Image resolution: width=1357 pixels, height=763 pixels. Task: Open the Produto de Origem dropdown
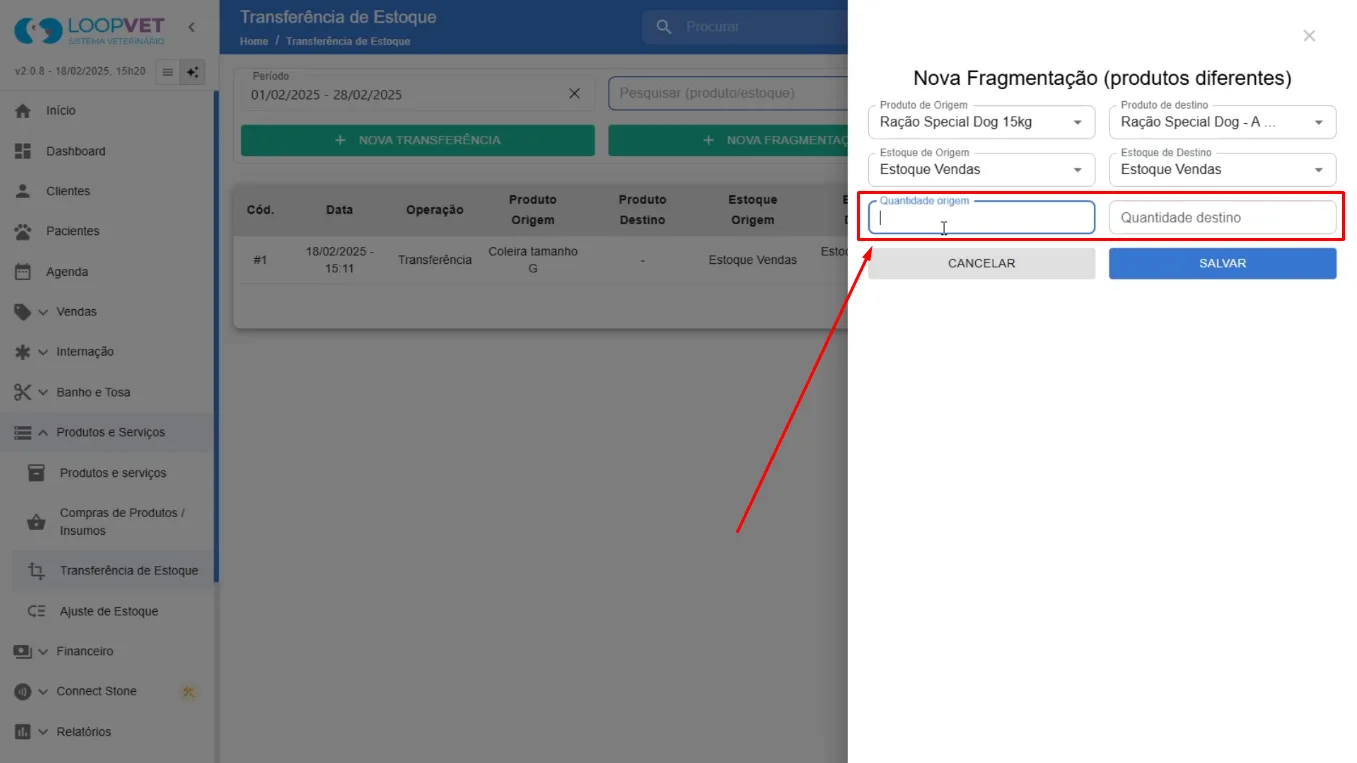[982, 122]
